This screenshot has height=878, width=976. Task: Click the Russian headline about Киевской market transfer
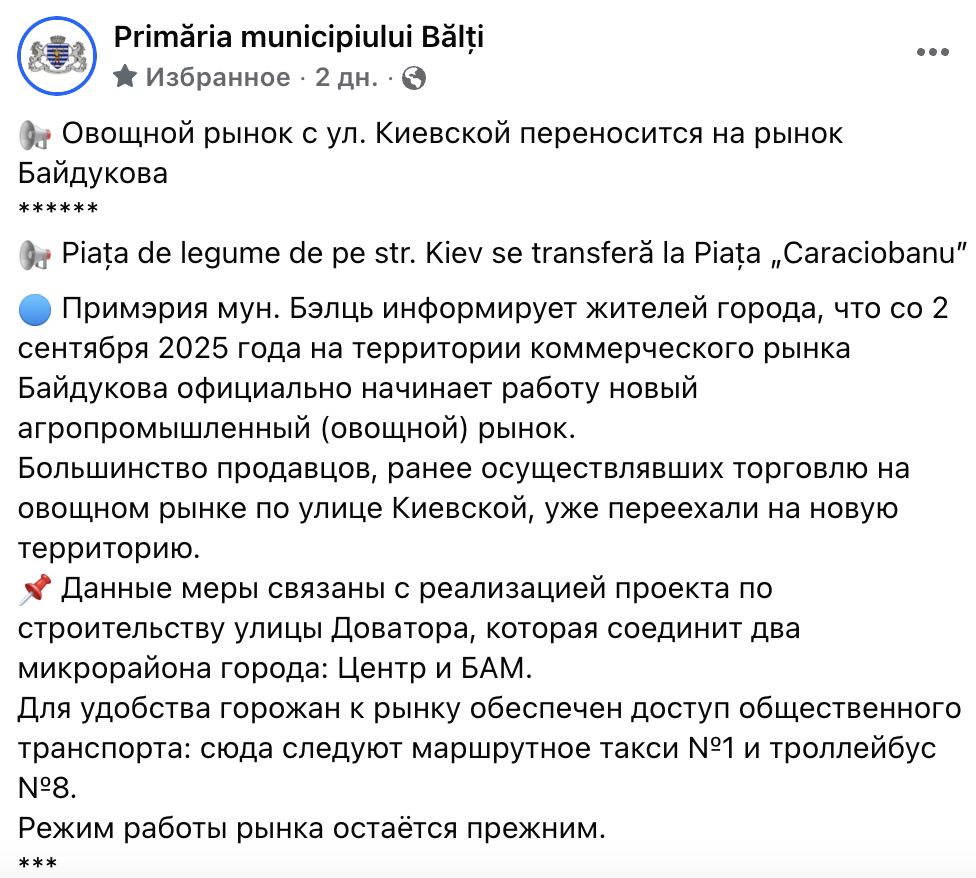tap(430, 153)
